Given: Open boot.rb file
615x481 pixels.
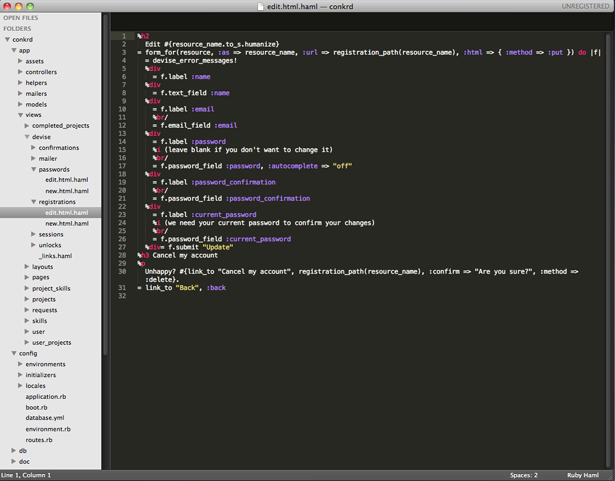Looking at the screenshot, I should click(36, 408).
